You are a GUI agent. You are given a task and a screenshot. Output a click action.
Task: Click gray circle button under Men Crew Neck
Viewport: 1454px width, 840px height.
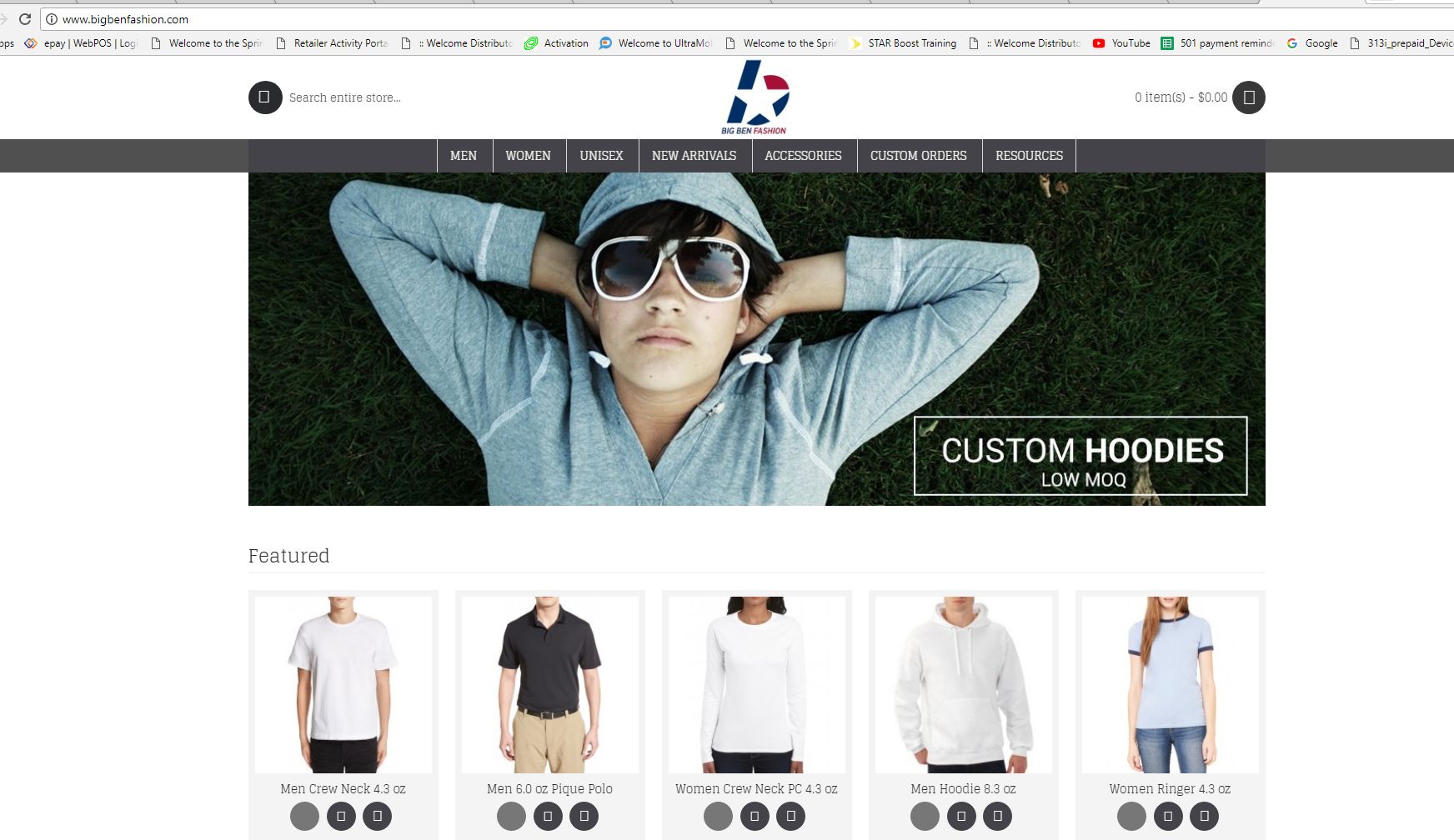pos(304,816)
